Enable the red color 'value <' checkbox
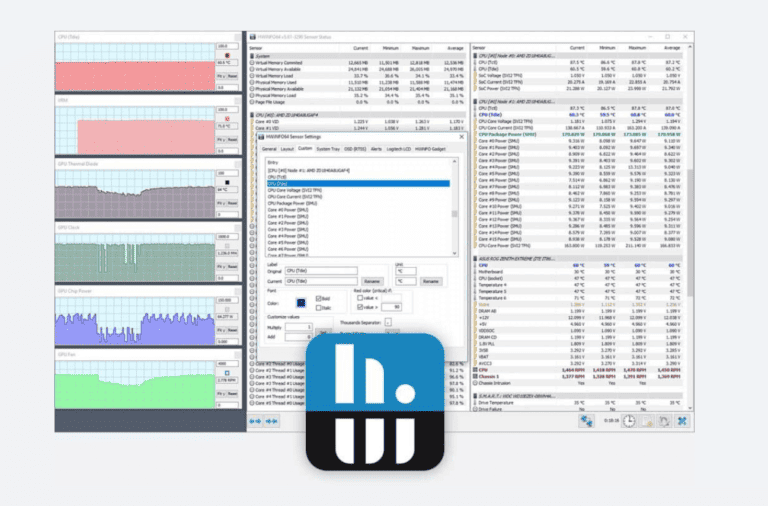The height and width of the screenshot is (506, 768). [360, 298]
